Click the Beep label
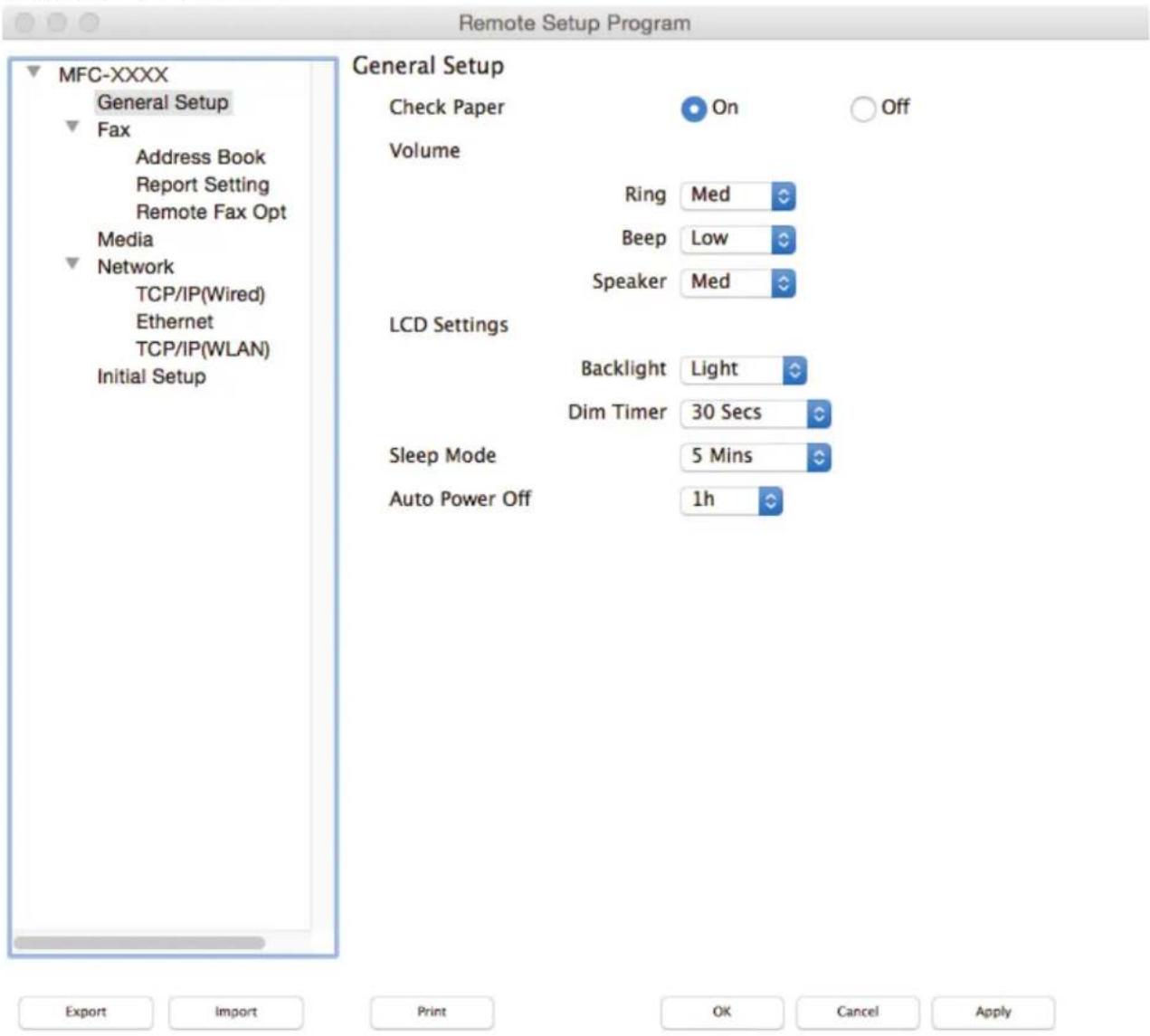 tap(643, 238)
